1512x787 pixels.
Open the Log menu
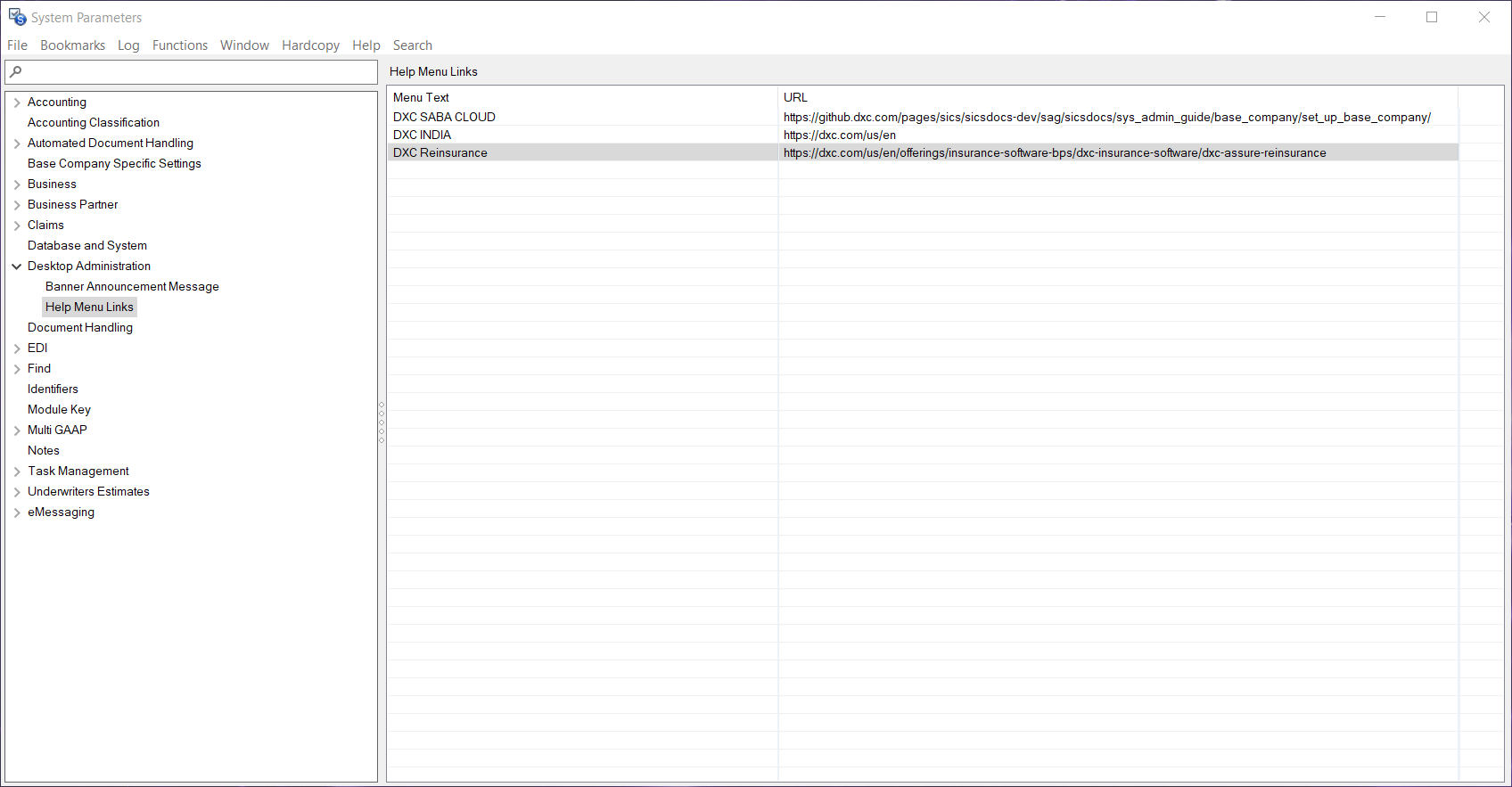click(128, 45)
